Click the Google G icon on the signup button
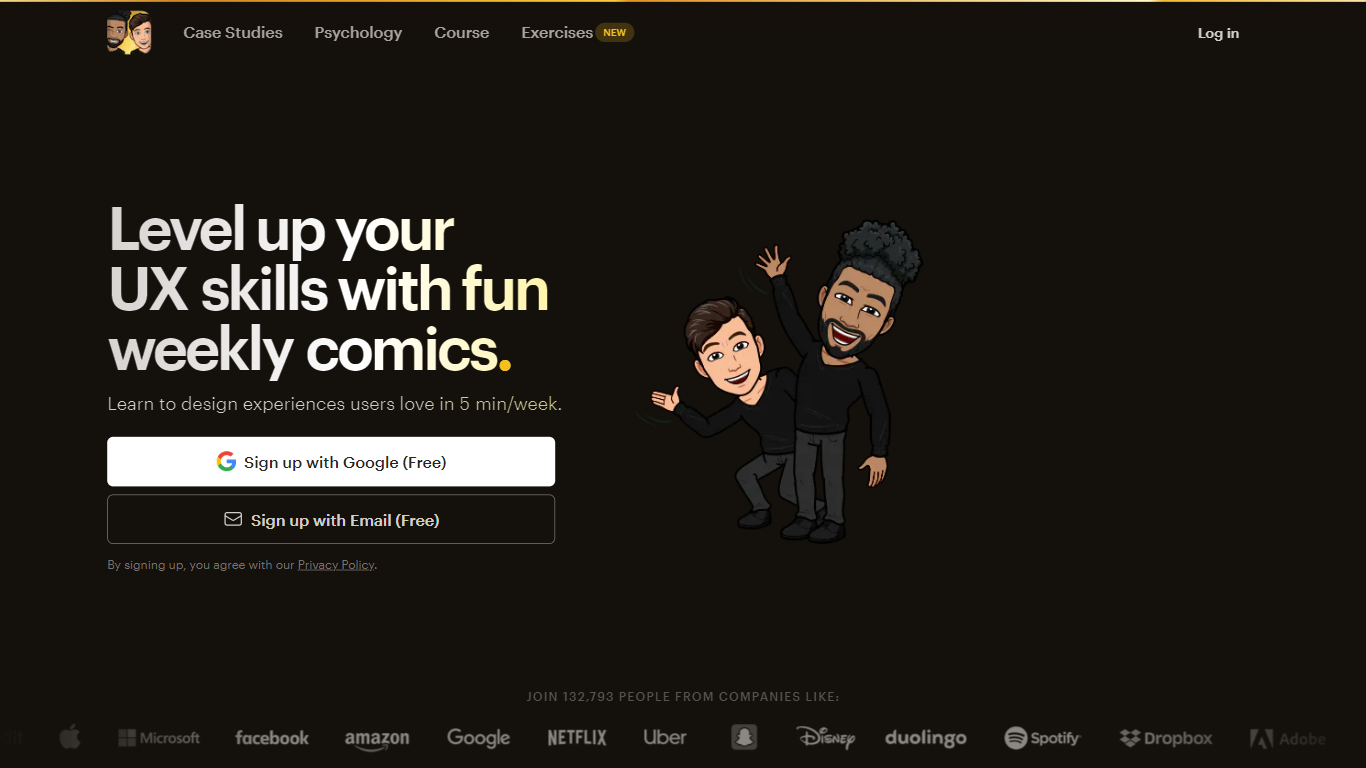The height and width of the screenshot is (768, 1366). click(227, 461)
